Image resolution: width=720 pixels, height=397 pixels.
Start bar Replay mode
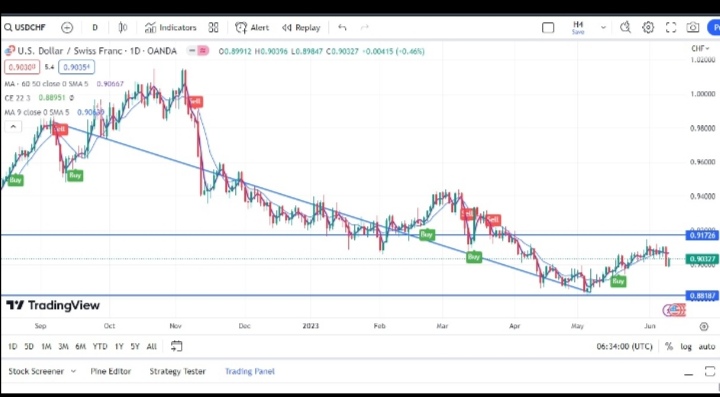(x=301, y=28)
